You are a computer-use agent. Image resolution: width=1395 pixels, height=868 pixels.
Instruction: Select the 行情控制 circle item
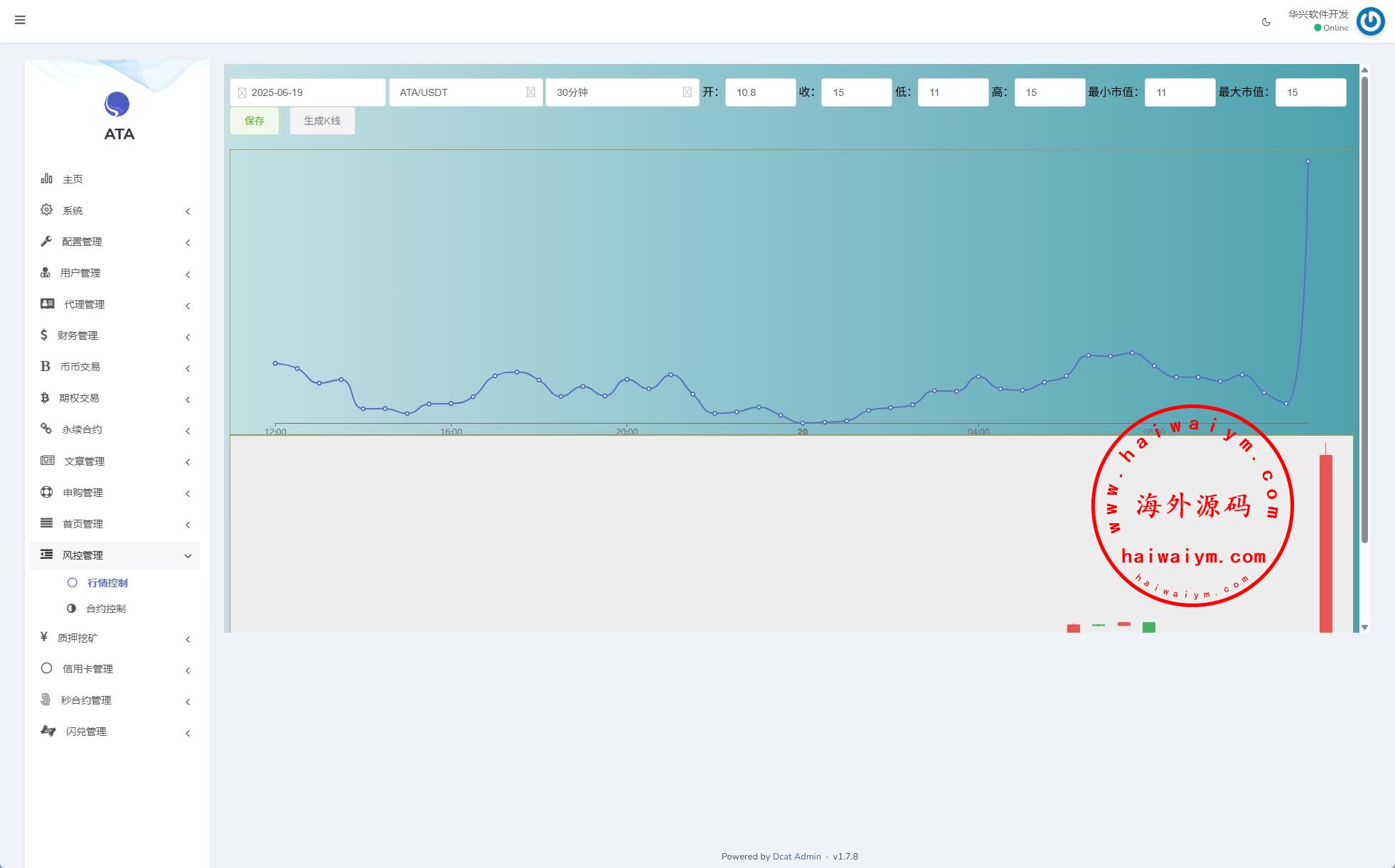[73, 583]
